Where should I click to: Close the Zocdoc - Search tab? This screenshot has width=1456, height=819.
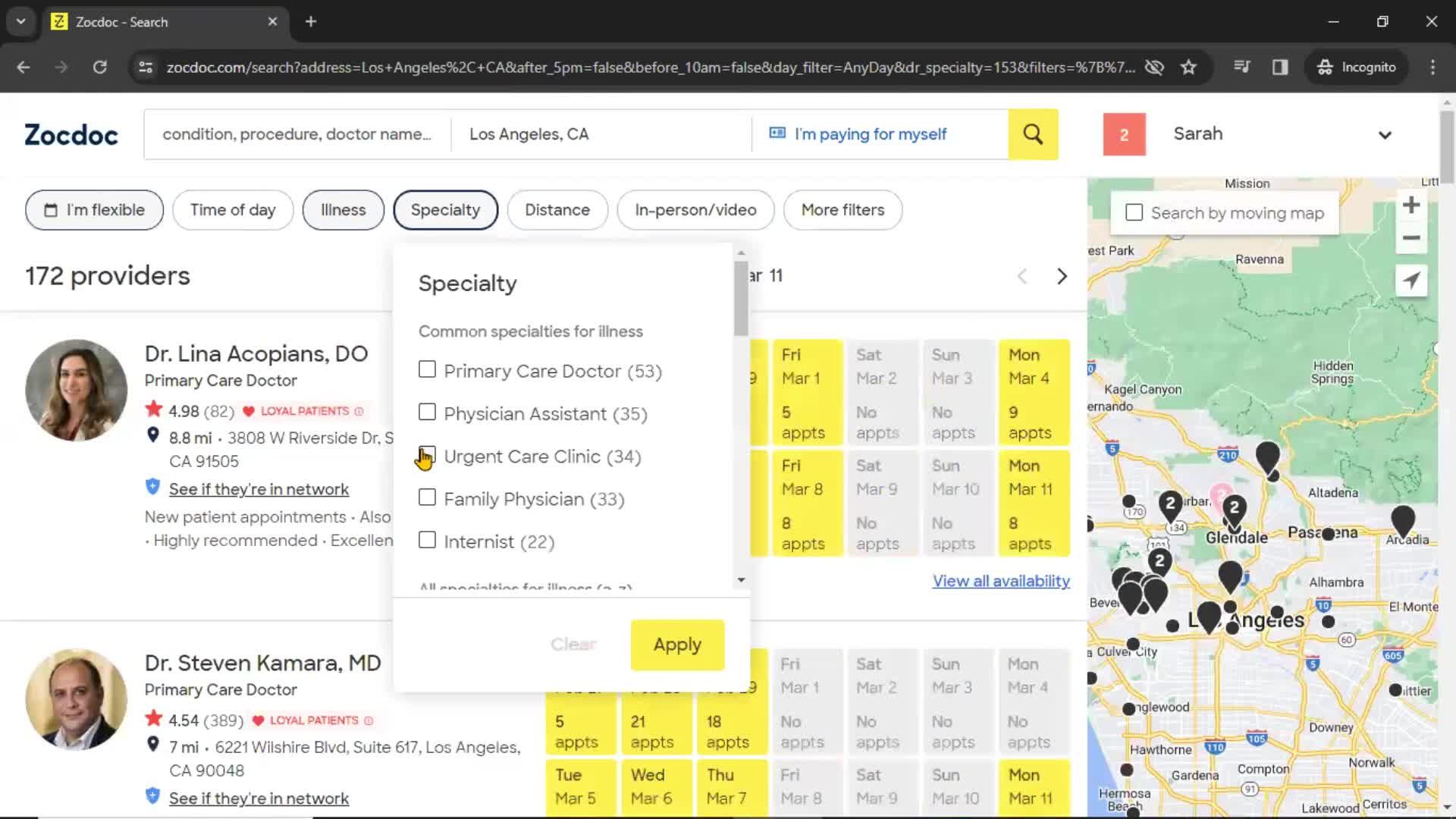coord(272,21)
